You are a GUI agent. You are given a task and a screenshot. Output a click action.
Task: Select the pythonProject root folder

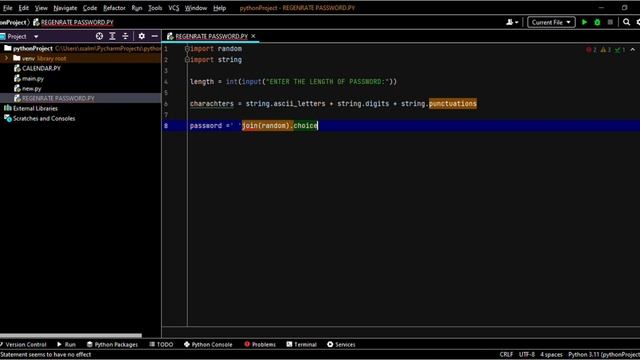tap(33, 48)
